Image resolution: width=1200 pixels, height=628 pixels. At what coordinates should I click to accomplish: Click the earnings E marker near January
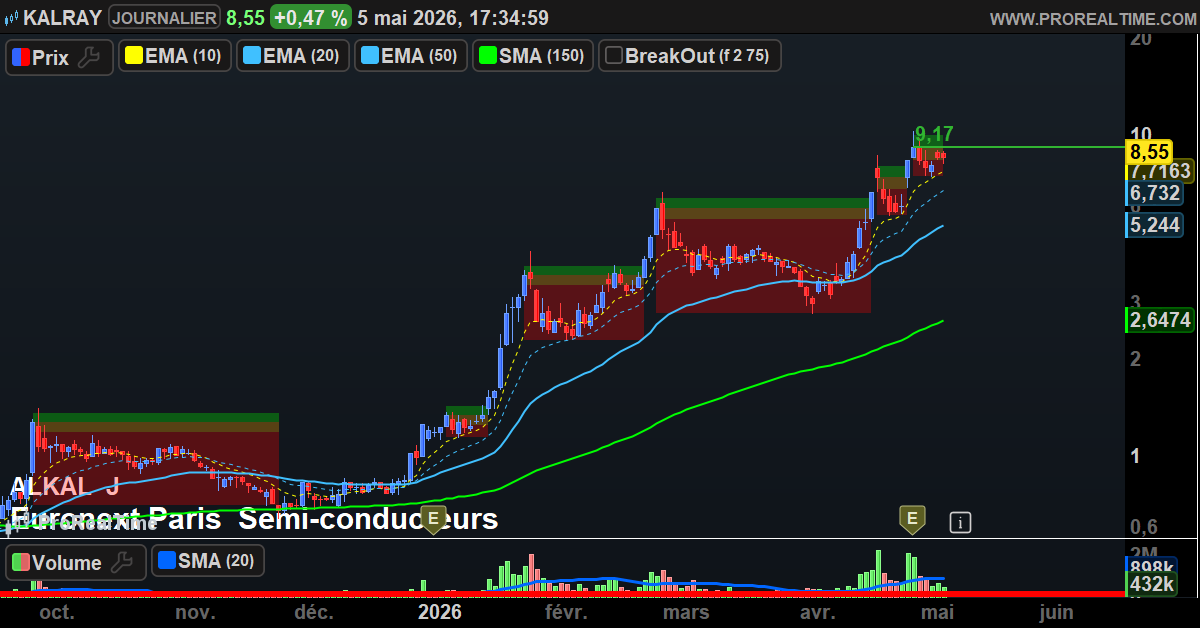[433, 518]
